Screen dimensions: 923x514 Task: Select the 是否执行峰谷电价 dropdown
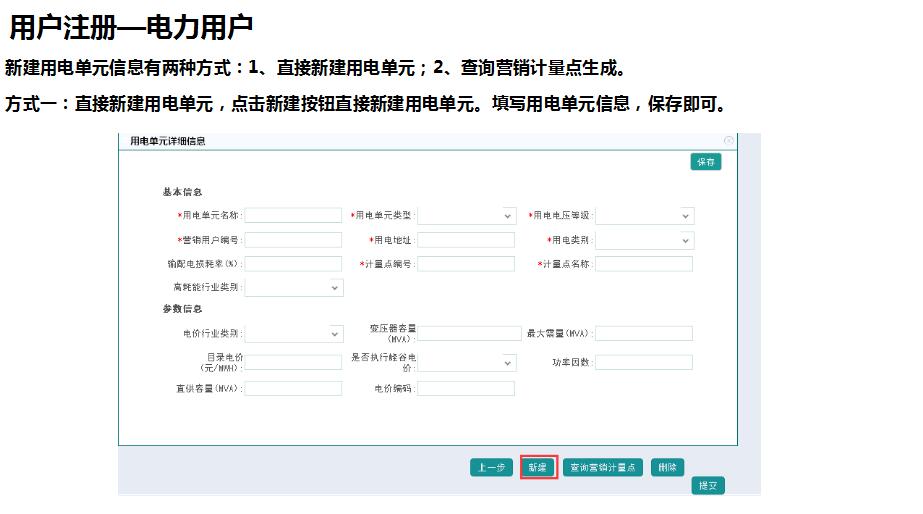[x=466, y=362]
